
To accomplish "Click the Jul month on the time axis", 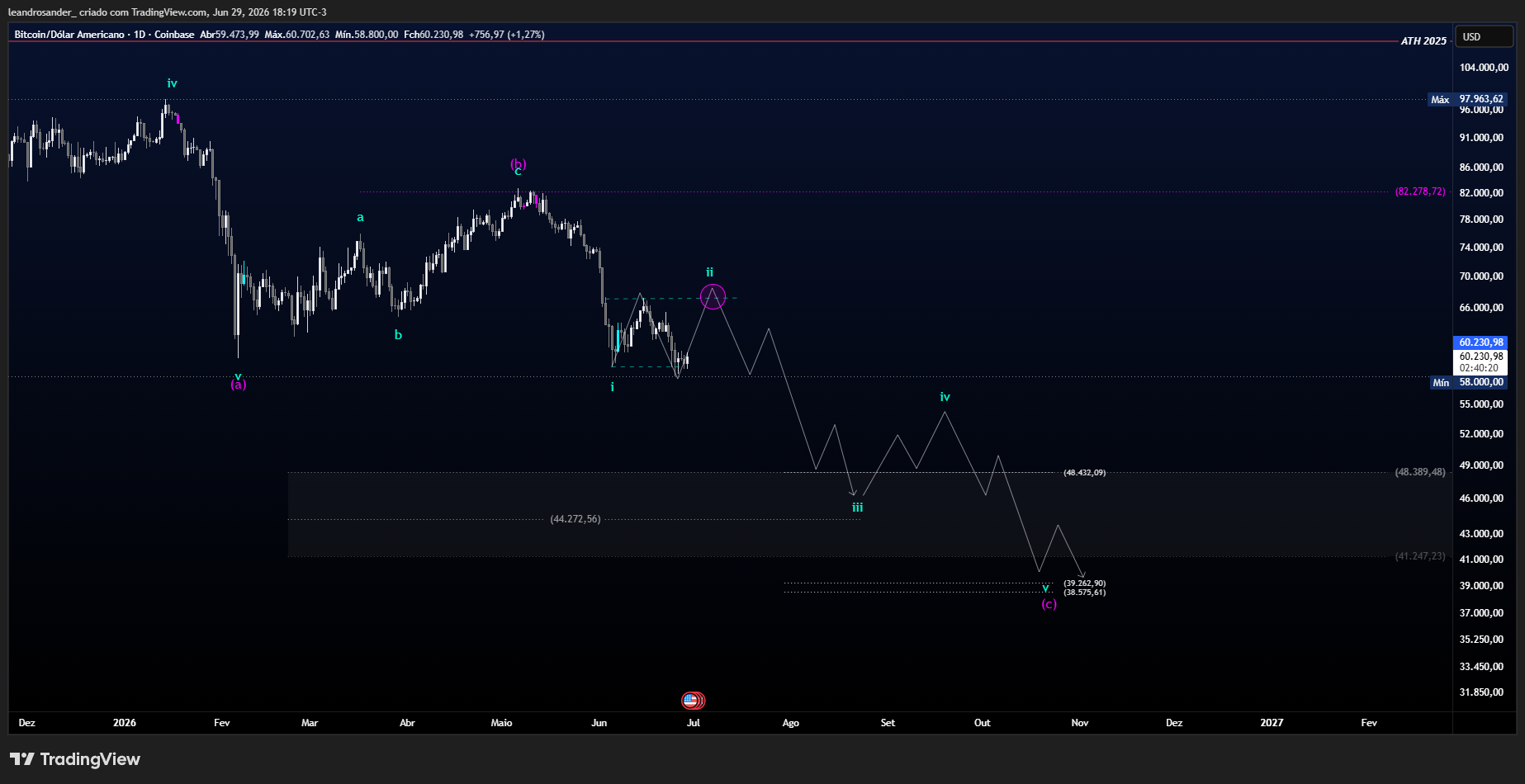I will [694, 723].
